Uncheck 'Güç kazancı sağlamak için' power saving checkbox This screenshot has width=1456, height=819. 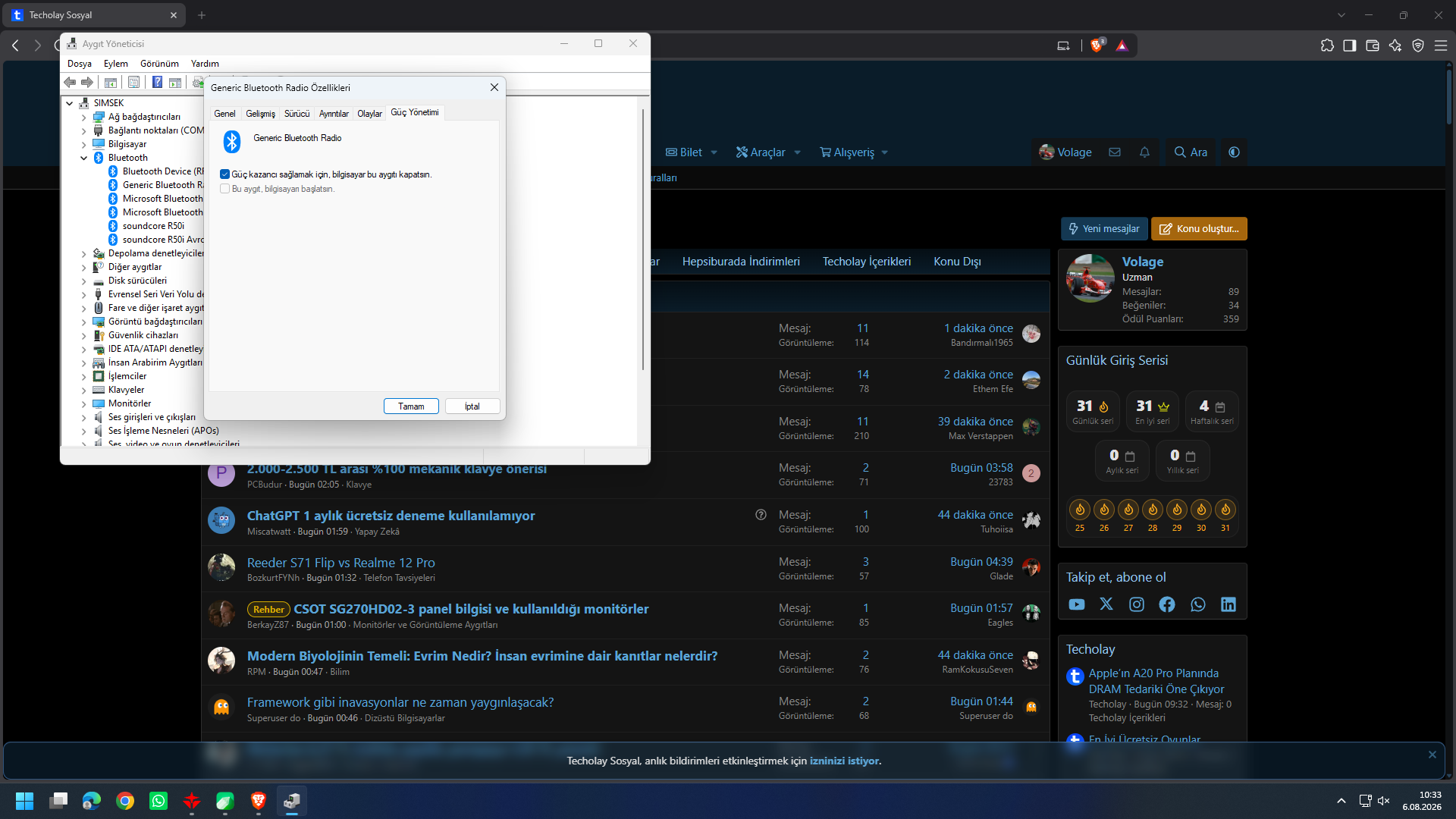(x=224, y=174)
